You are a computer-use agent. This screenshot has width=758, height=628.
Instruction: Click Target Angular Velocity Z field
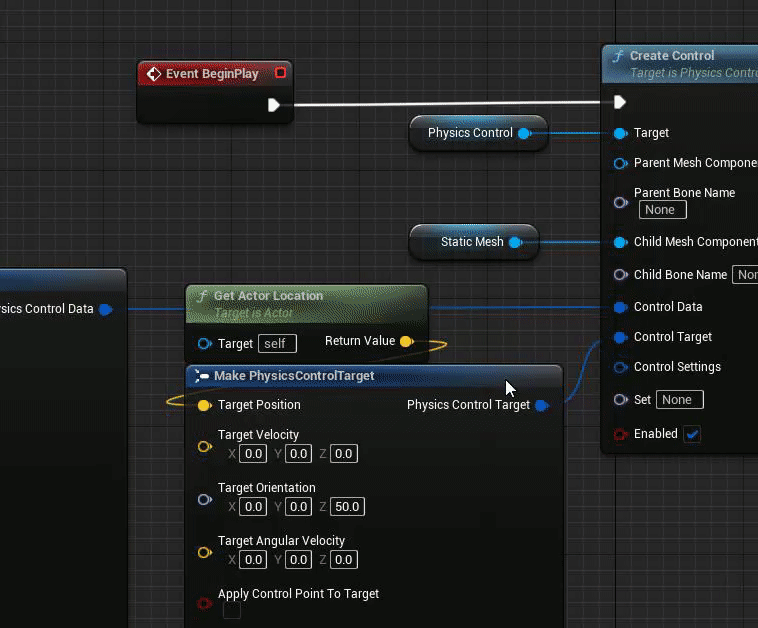coord(344,560)
